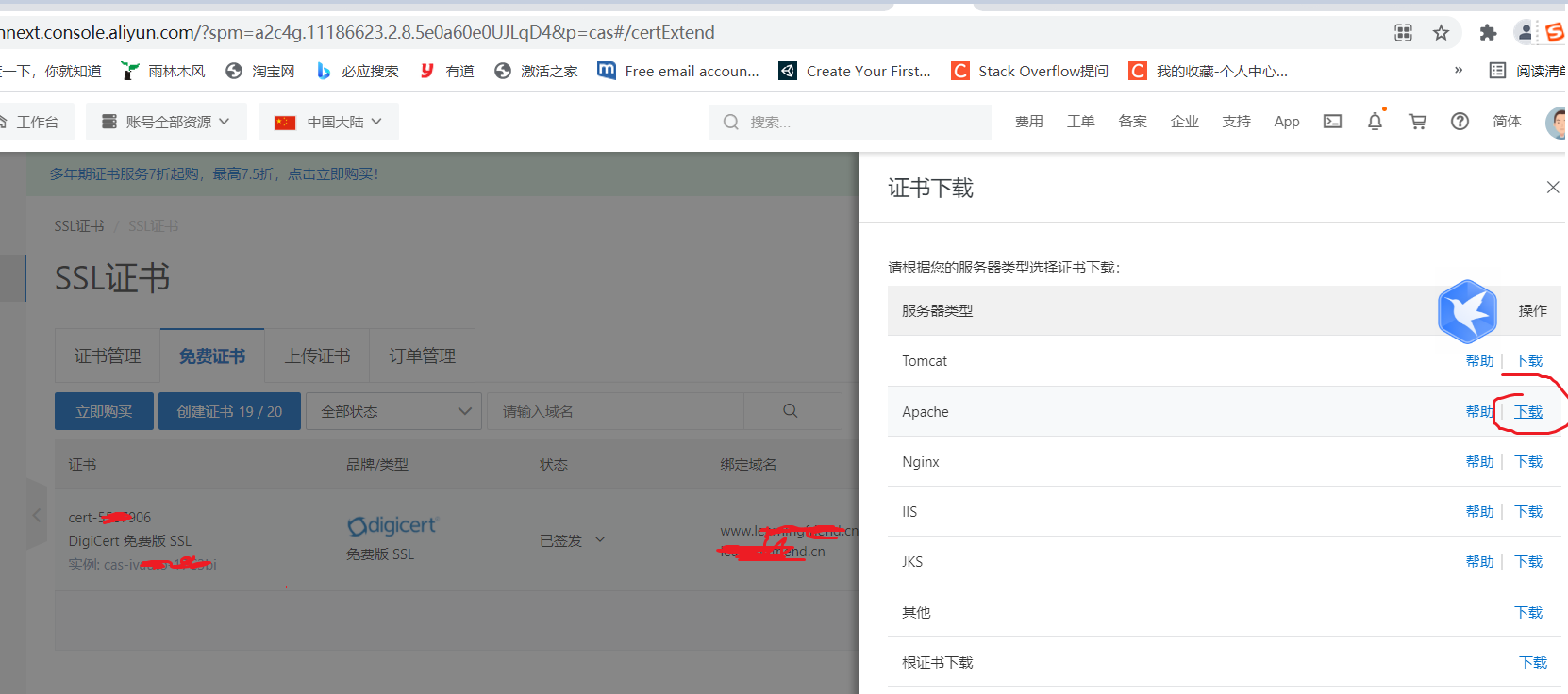The height and width of the screenshot is (694, 1568).
Task: Open the Free email account bookmark
Action: point(678,71)
